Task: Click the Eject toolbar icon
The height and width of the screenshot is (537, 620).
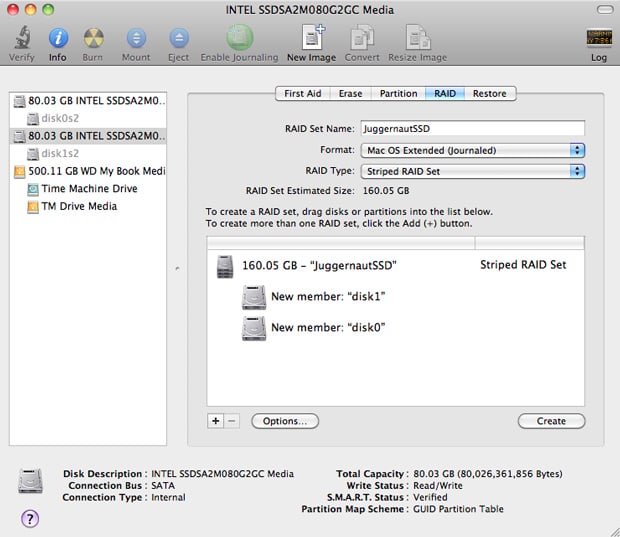Action: [179, 38]
